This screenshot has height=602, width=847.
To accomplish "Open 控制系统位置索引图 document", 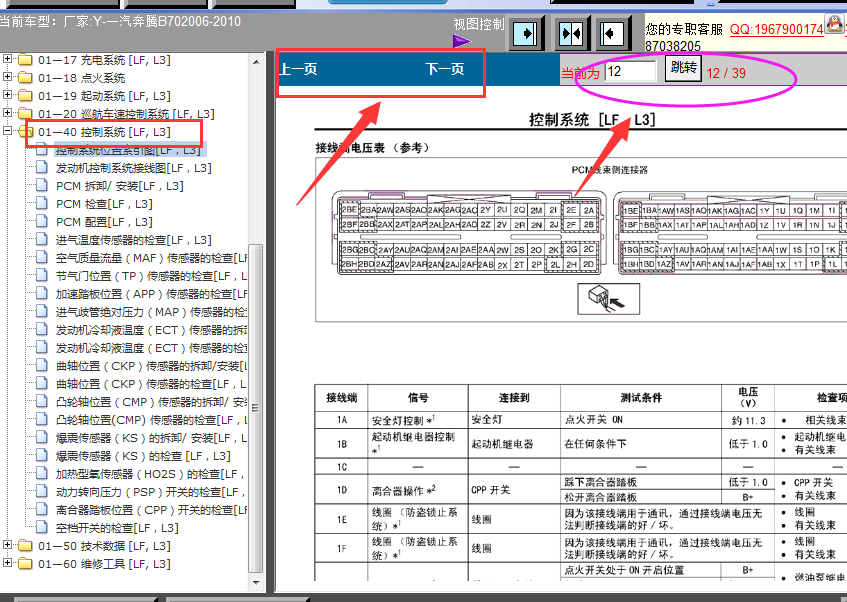I will tap(129, 150).
